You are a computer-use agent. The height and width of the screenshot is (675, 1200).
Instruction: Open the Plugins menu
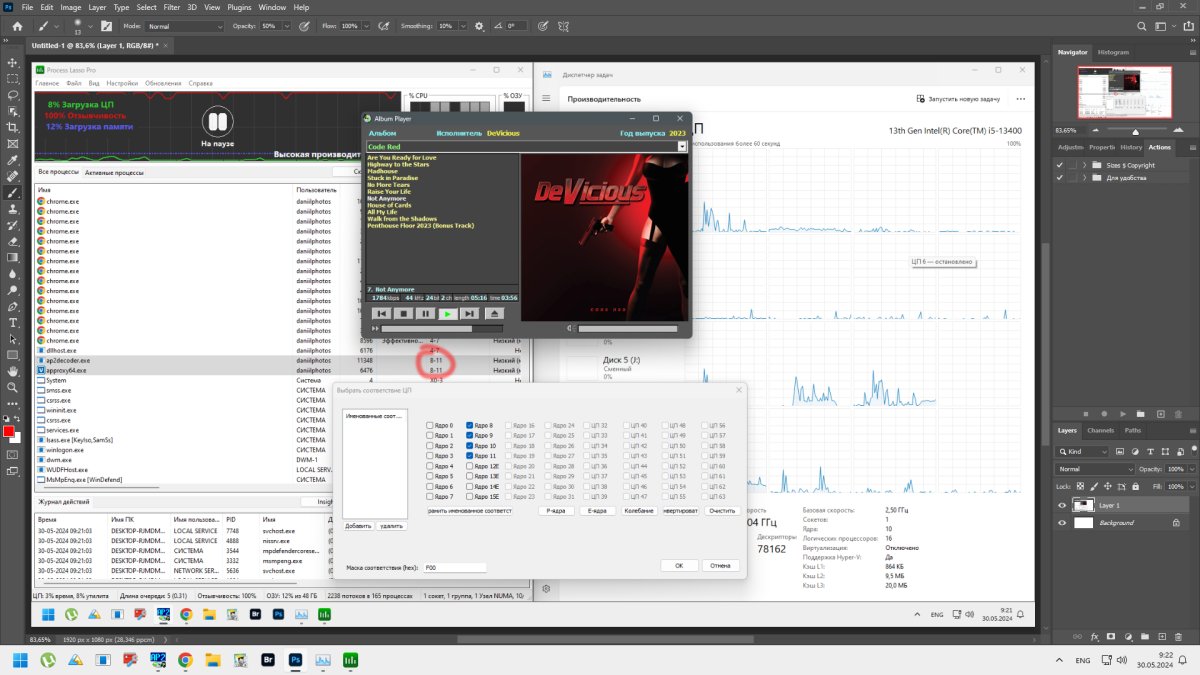click(x=241, y=7)
